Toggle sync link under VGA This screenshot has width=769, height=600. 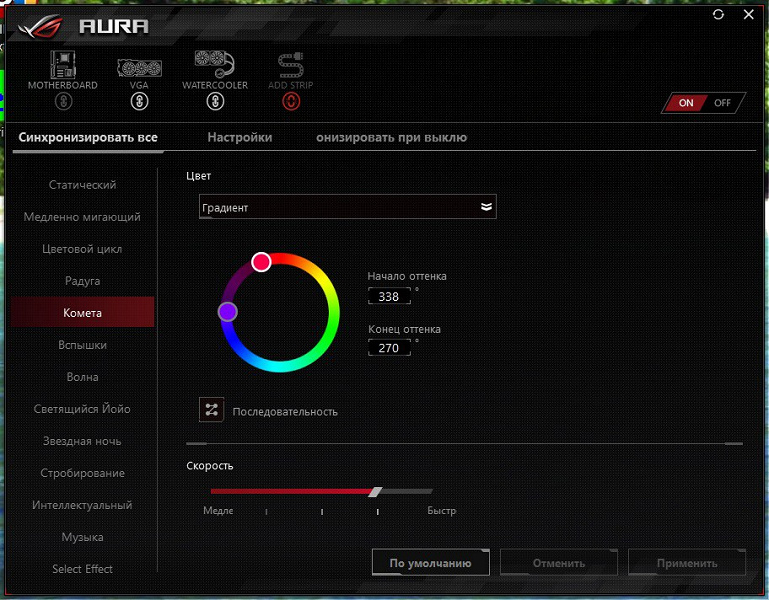click(x=139, y=102)
